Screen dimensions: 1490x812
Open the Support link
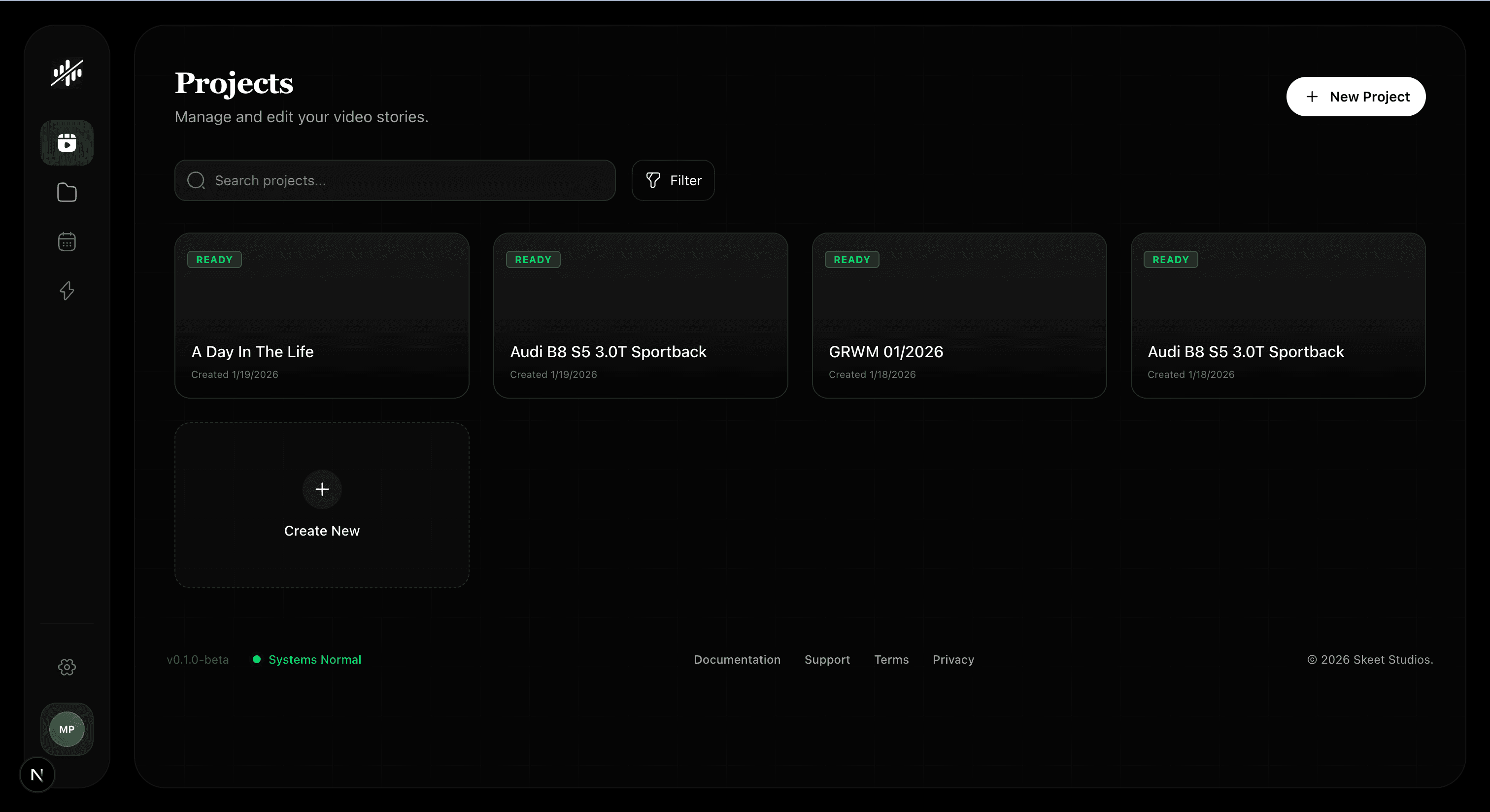point(827,659)
